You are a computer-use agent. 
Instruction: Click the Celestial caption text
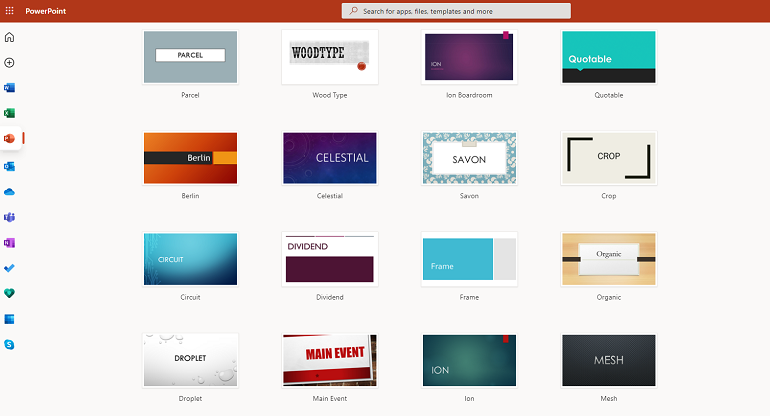click(x=330, y=195)
